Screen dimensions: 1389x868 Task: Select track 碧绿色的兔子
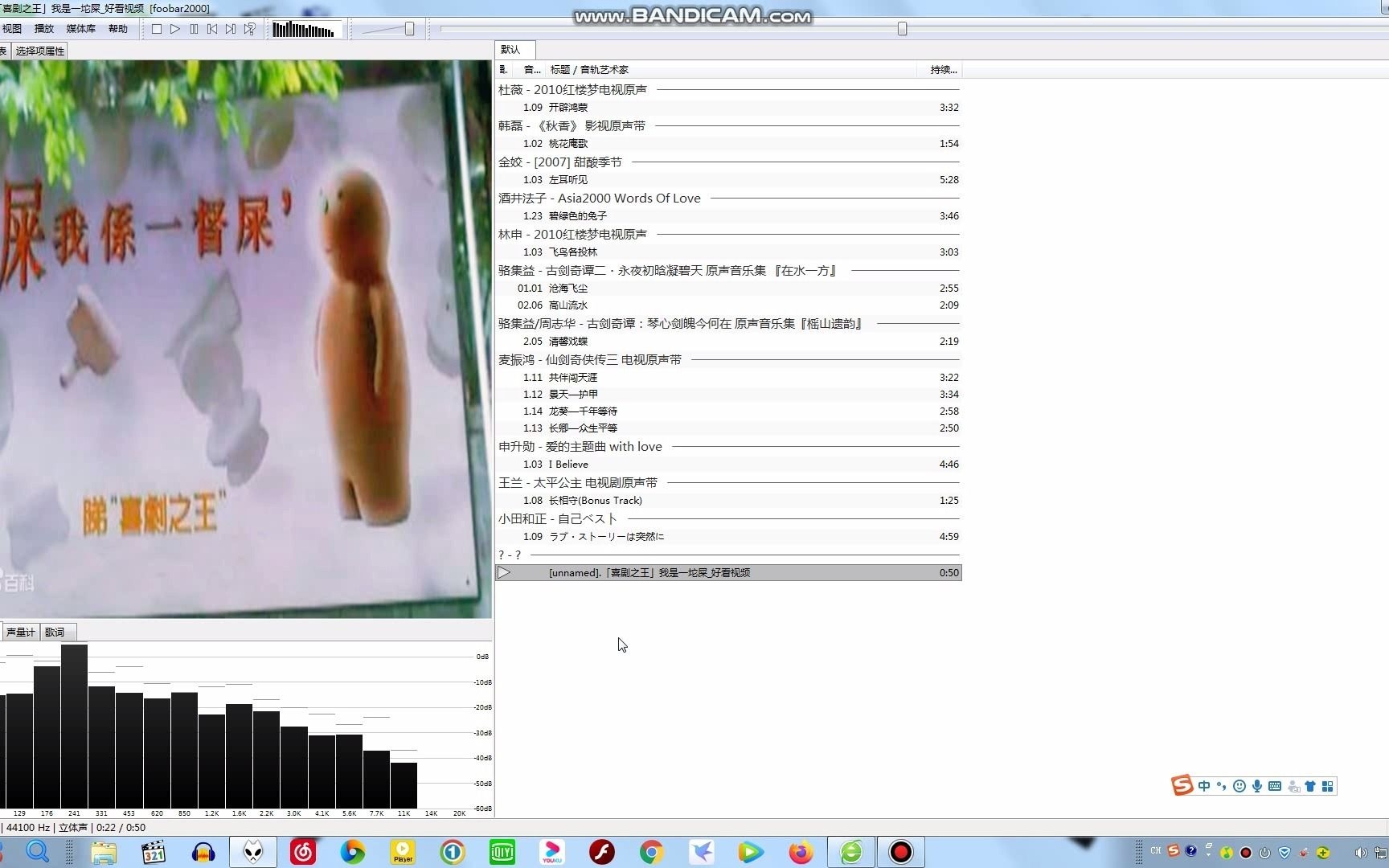pos(728,216)
